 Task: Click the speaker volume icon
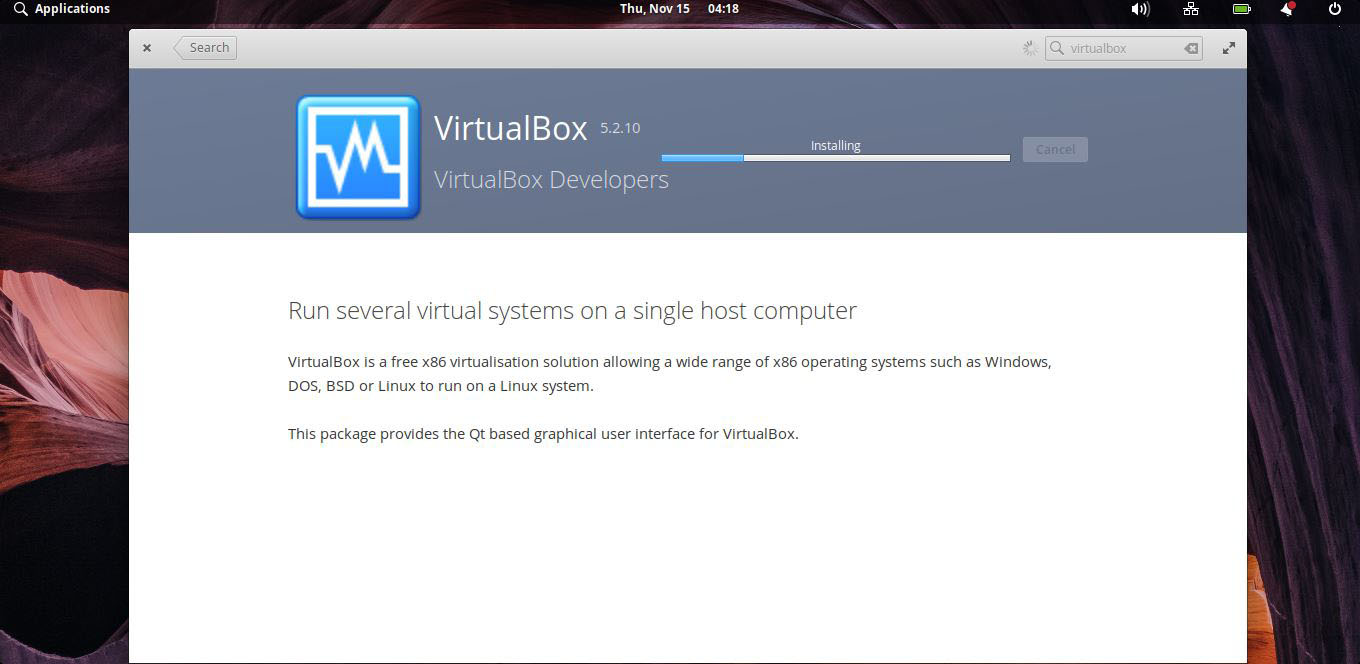[1139, 9]
